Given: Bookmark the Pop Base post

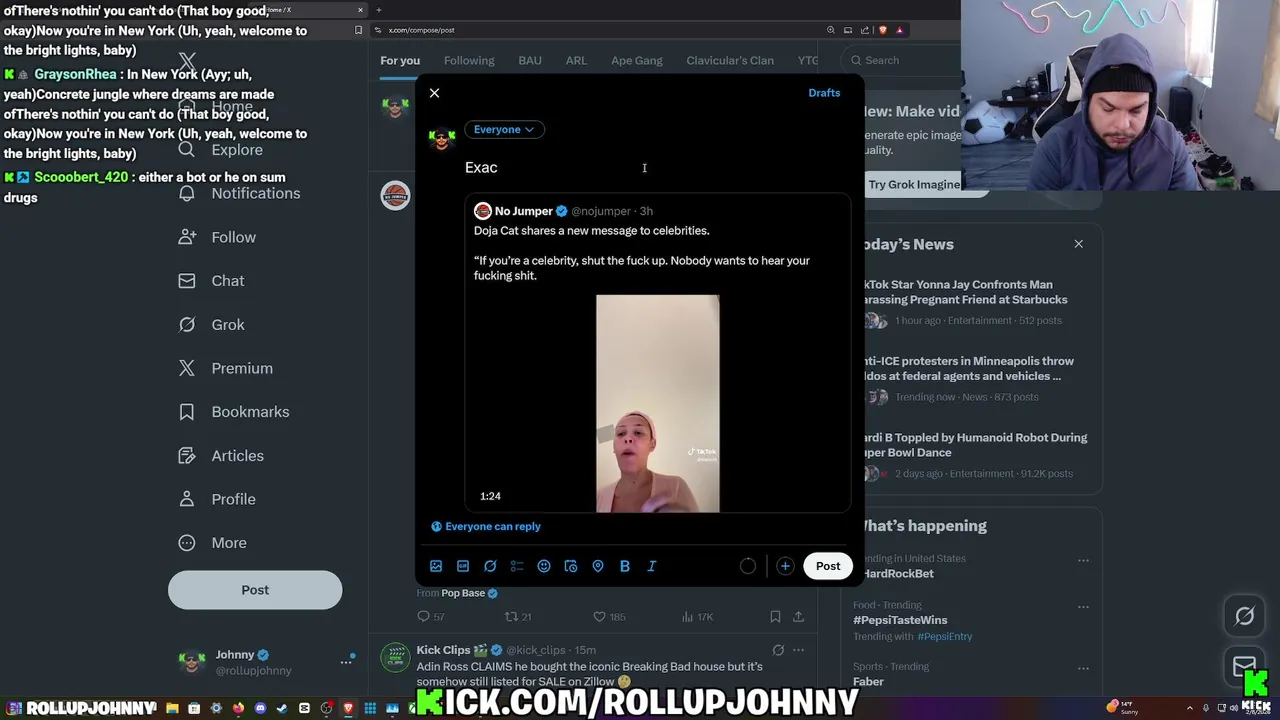Looking at the screenshot, I should (x=775, y=617).
